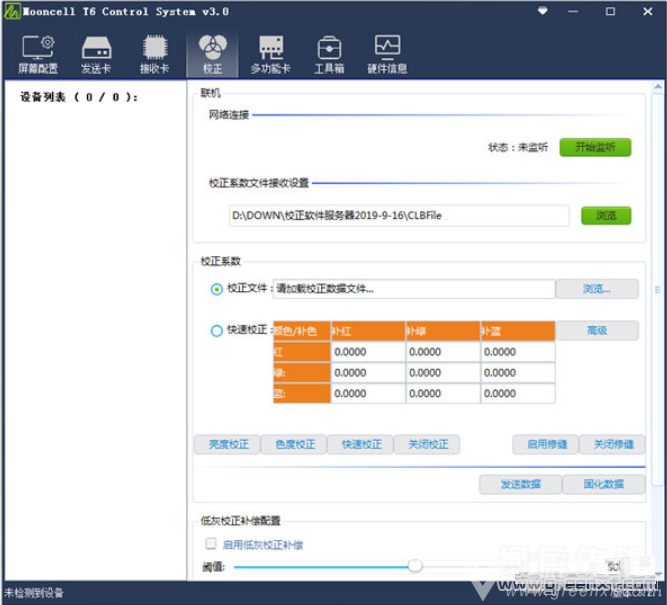This screenshot has height=605, width=667.
Task: Click the 固化数据 button
Action: tap(604, 484)
